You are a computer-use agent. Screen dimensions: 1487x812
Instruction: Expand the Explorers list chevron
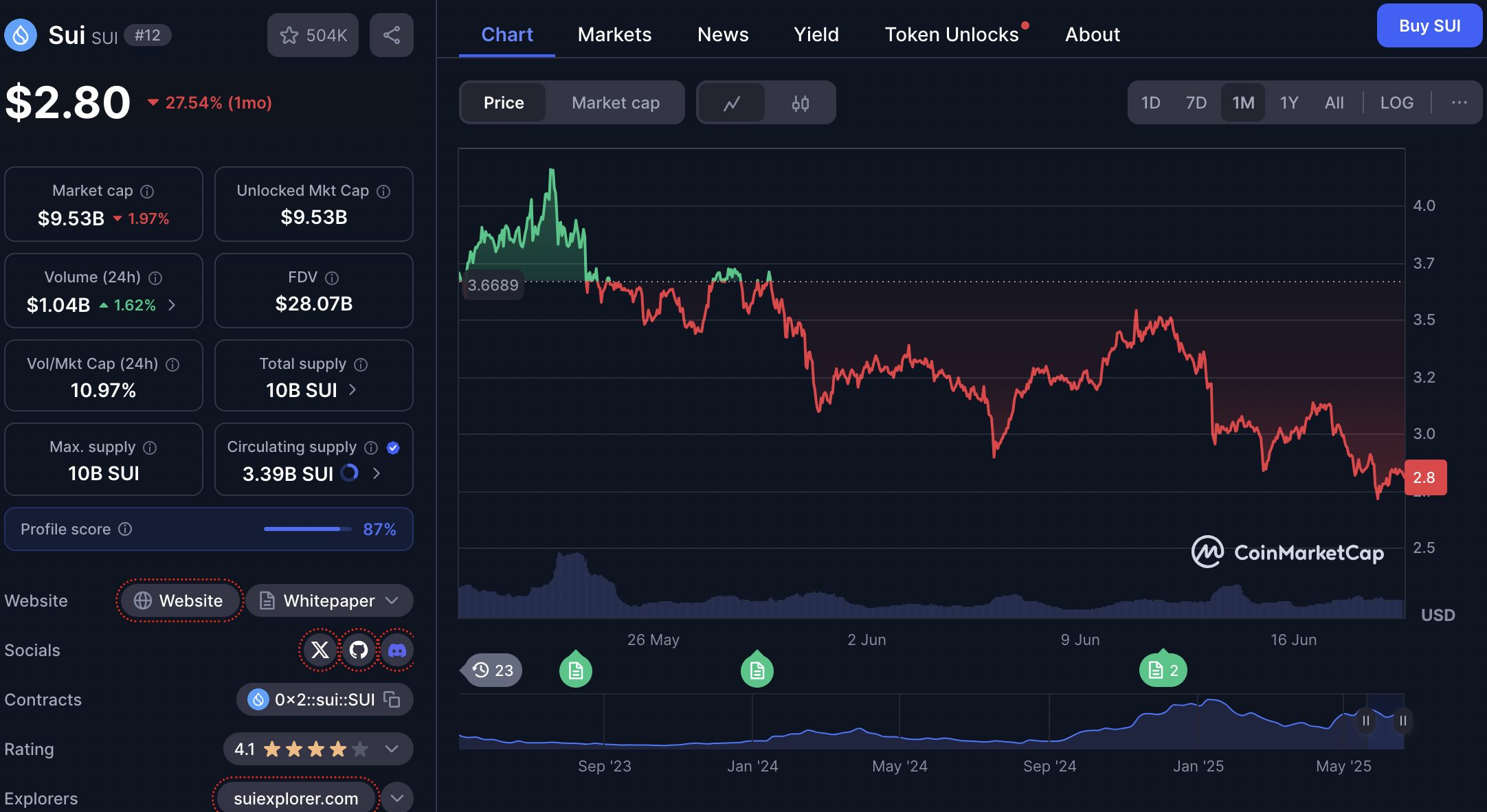[397, 798]
